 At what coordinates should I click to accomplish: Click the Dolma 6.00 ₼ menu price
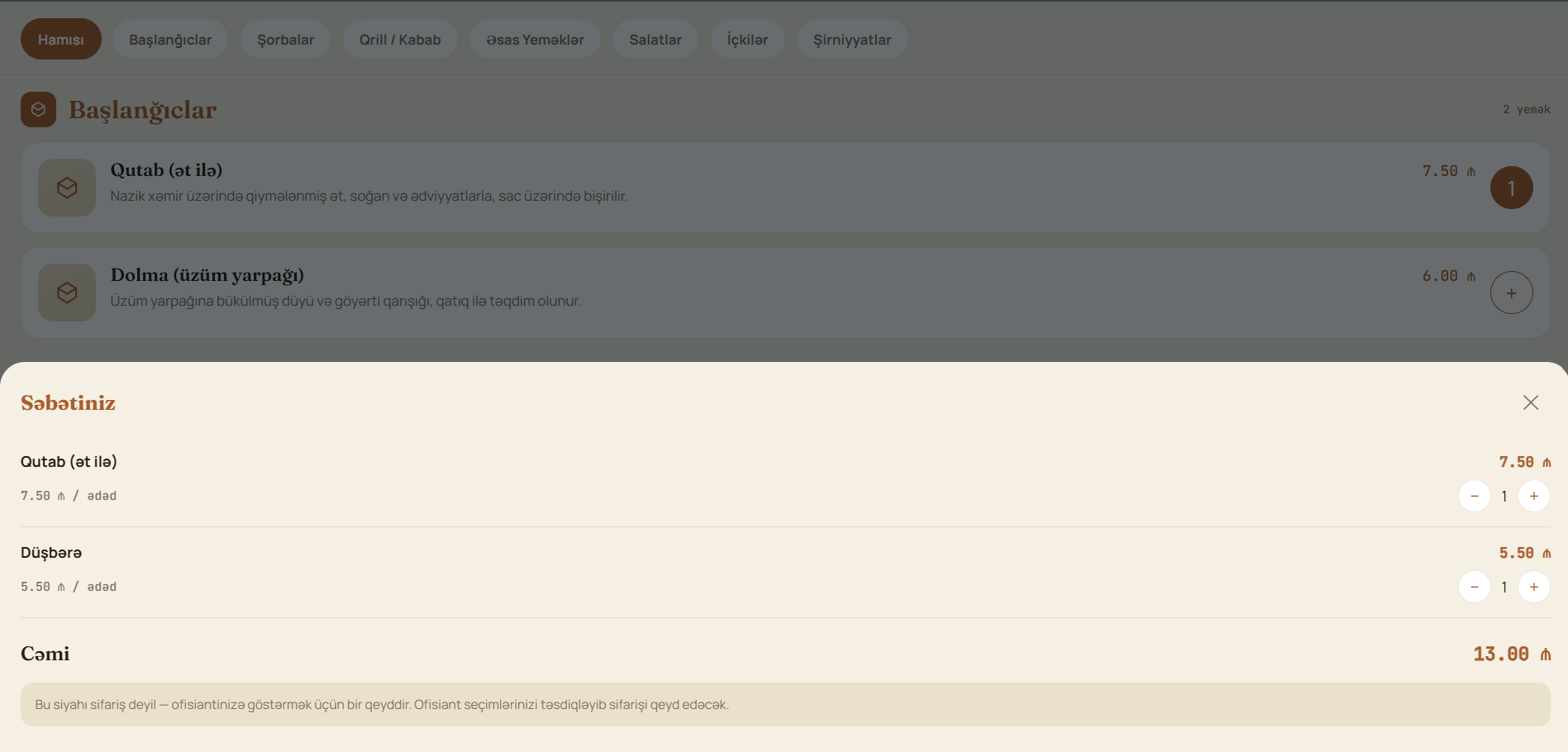[1448, 276]
